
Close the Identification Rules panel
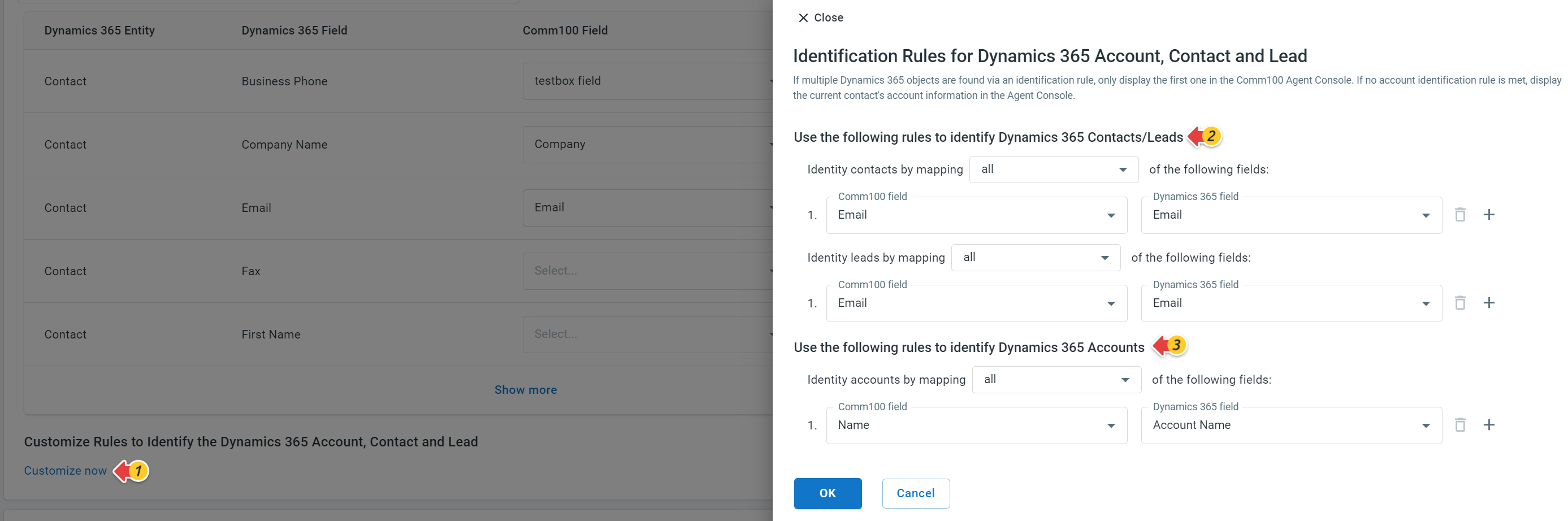820,18
